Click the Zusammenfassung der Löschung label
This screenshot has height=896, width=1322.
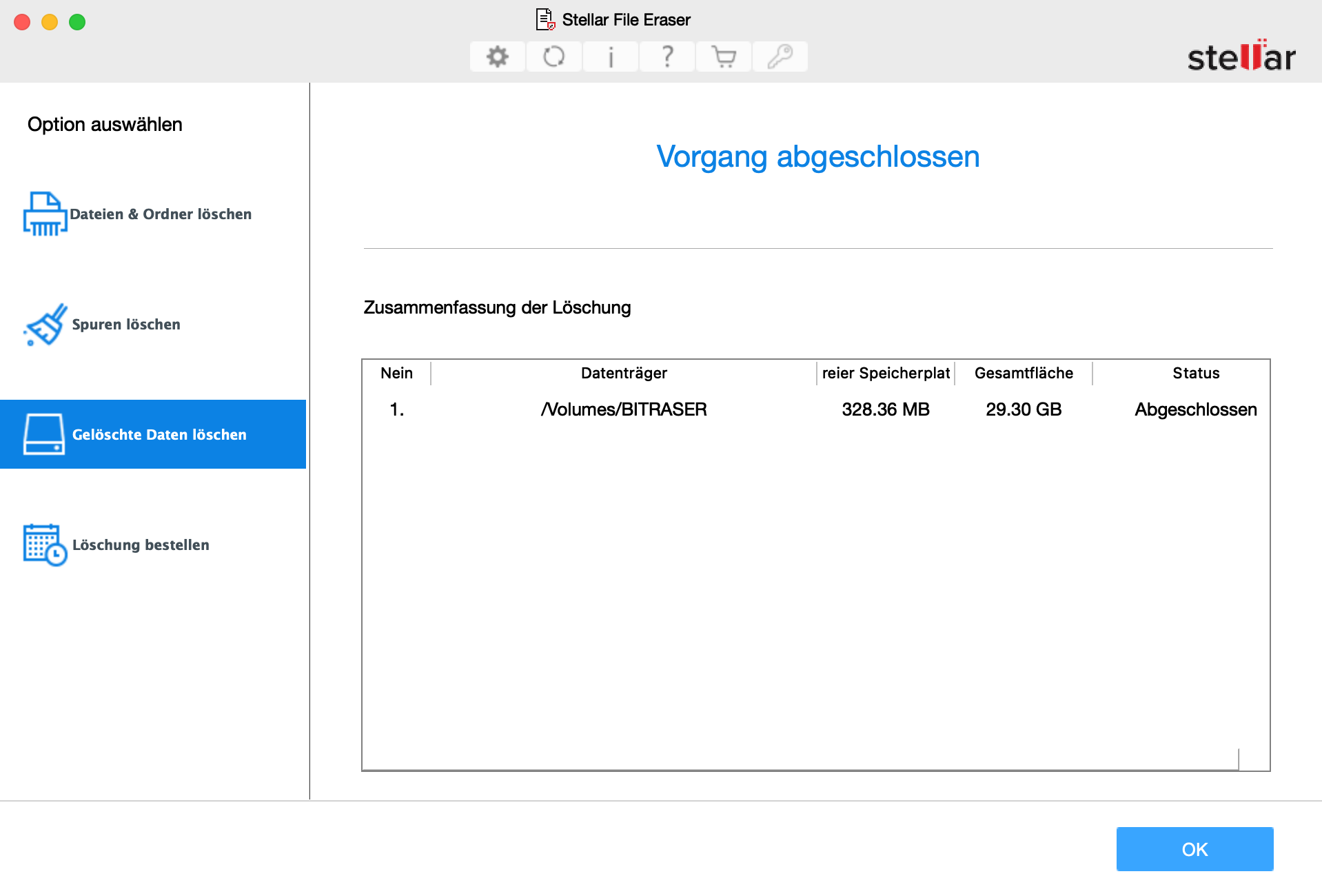(x=497, y=307)
